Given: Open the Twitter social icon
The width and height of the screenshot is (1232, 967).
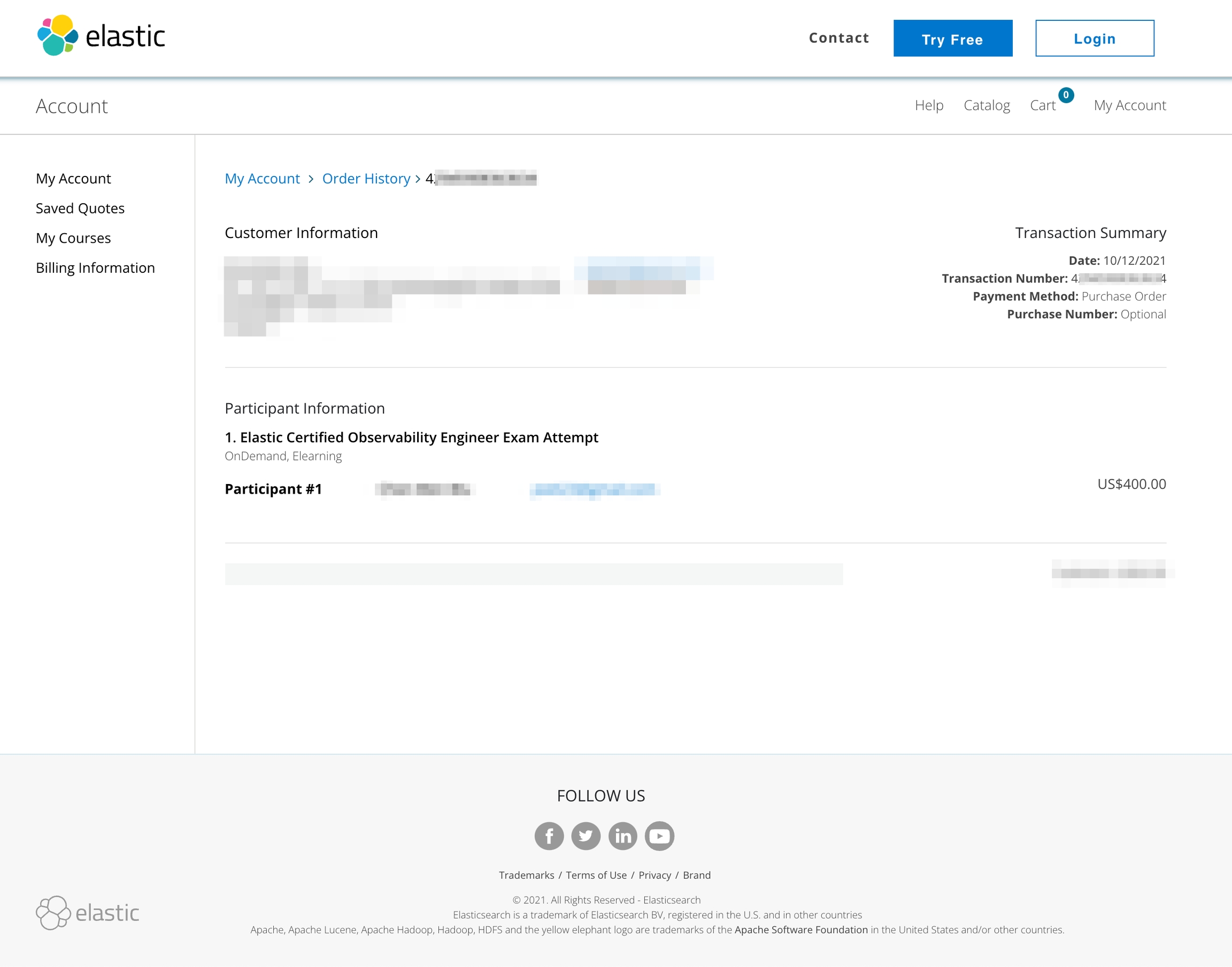Looking at the screenshot, I should pyautogui.click(x=586, y=835).
